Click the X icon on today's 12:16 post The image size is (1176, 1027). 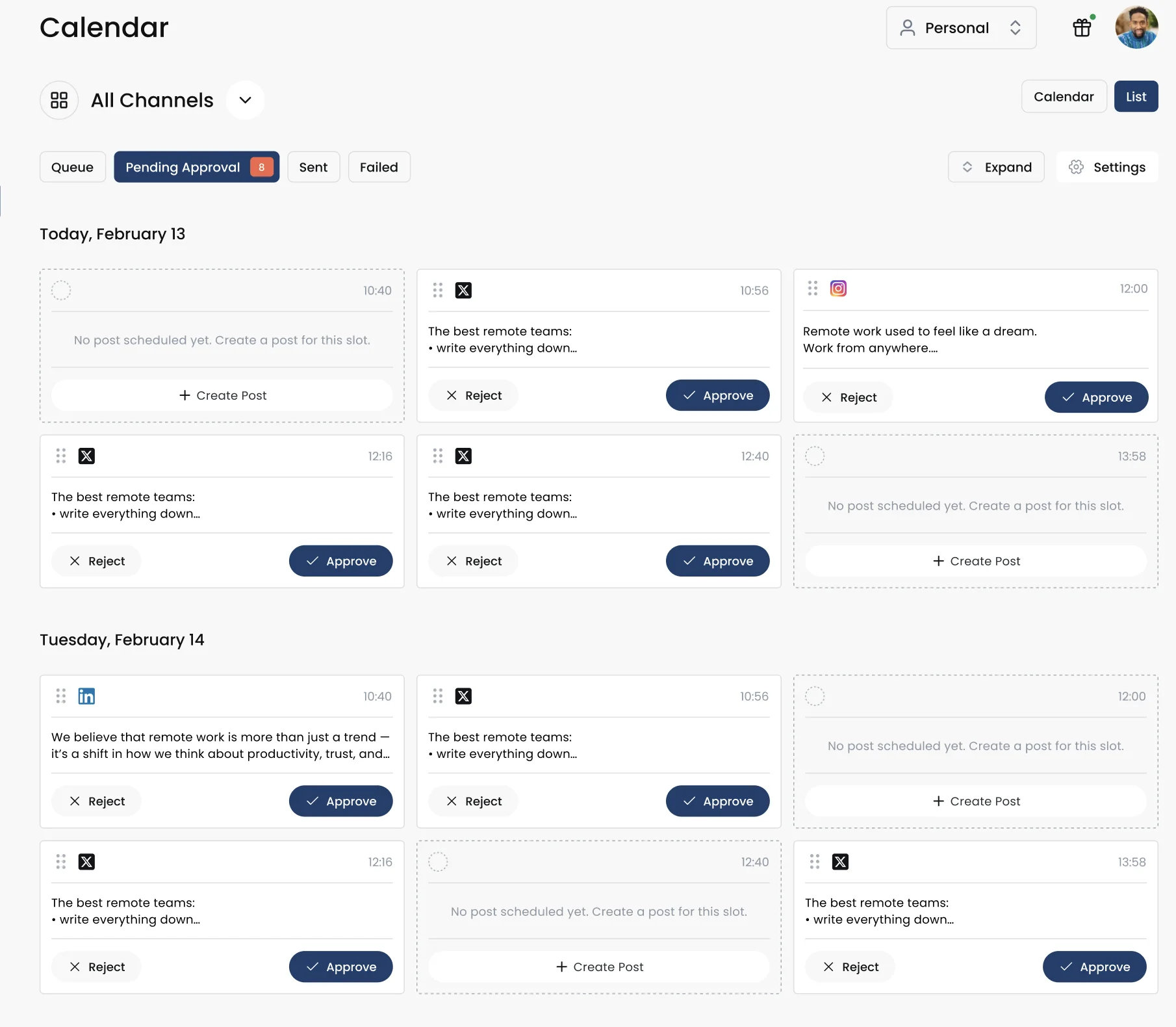86,456
